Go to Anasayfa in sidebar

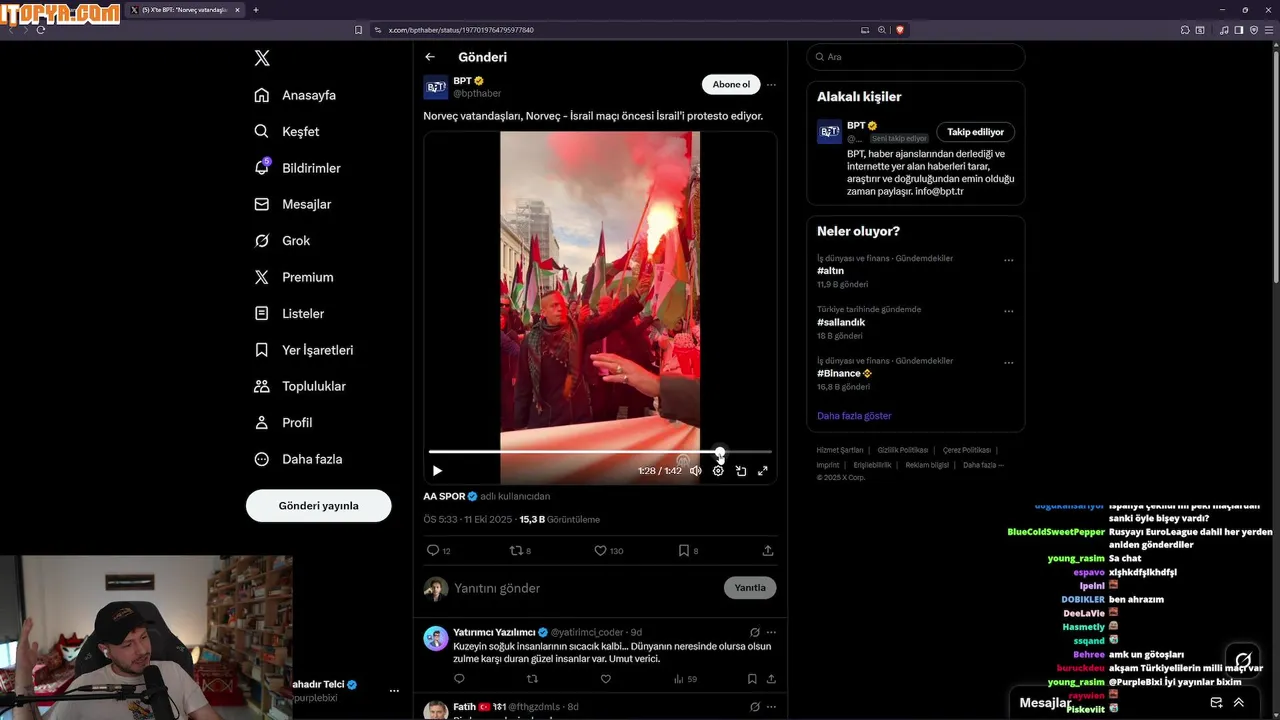click(295, 95)
